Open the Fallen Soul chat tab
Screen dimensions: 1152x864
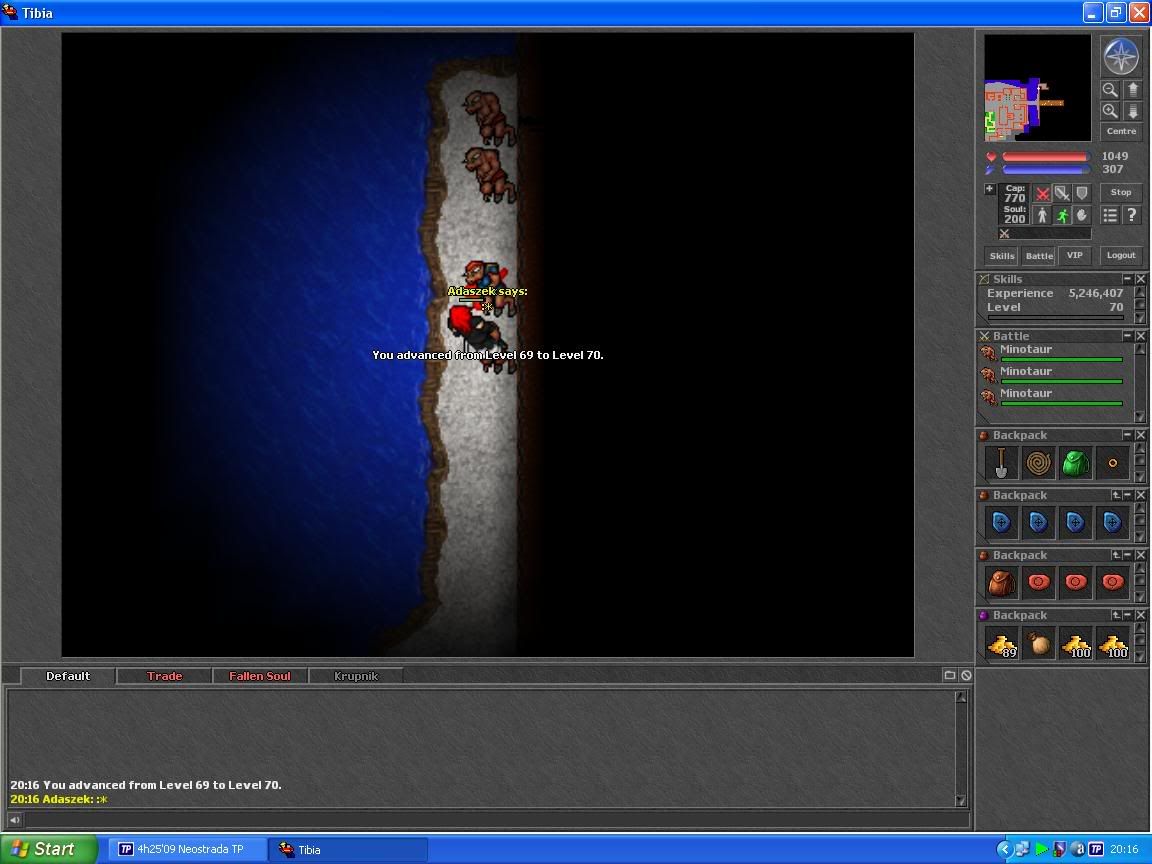pos(259,676)
